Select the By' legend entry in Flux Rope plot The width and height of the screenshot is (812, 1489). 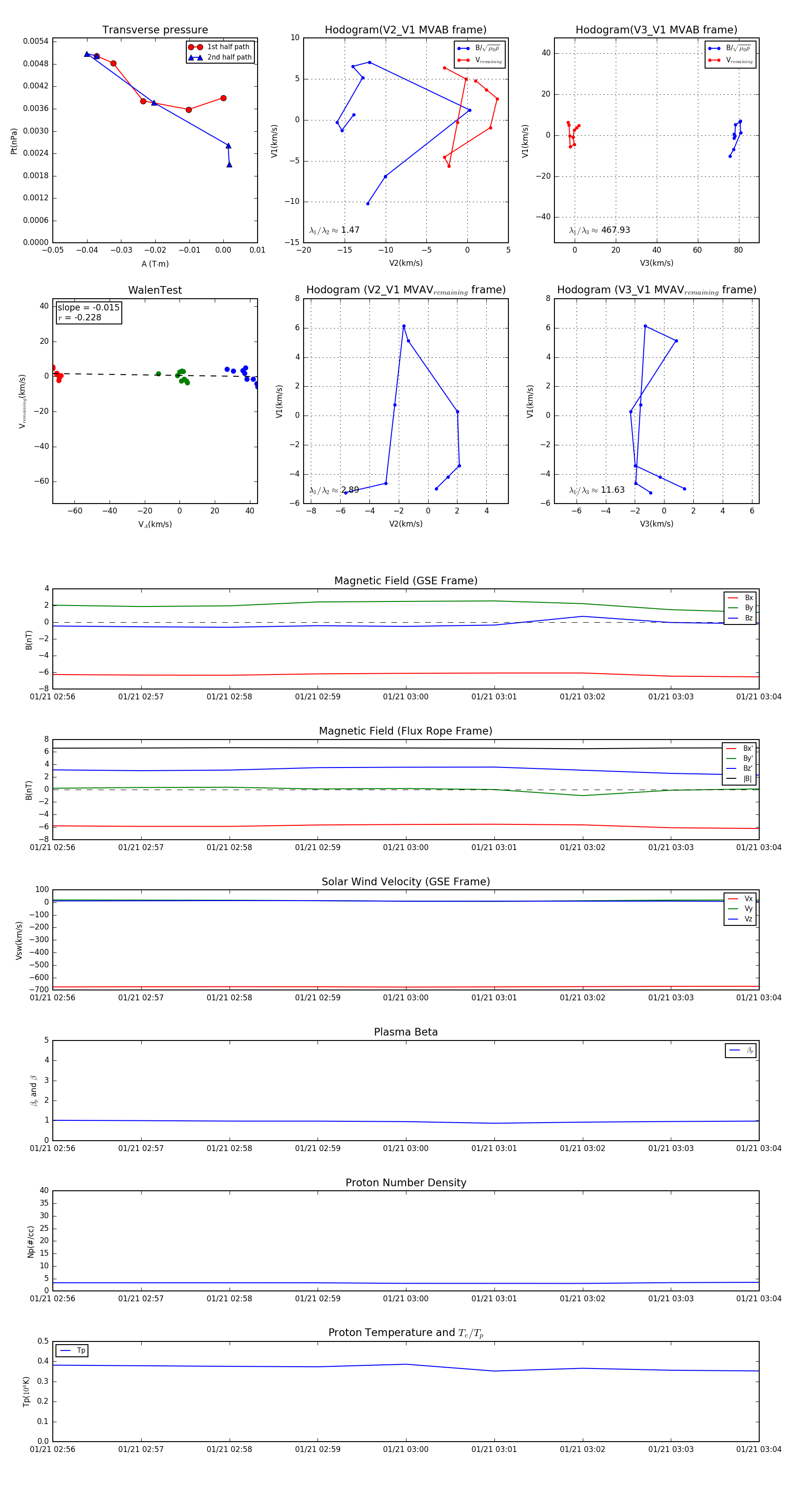[739, 758]
